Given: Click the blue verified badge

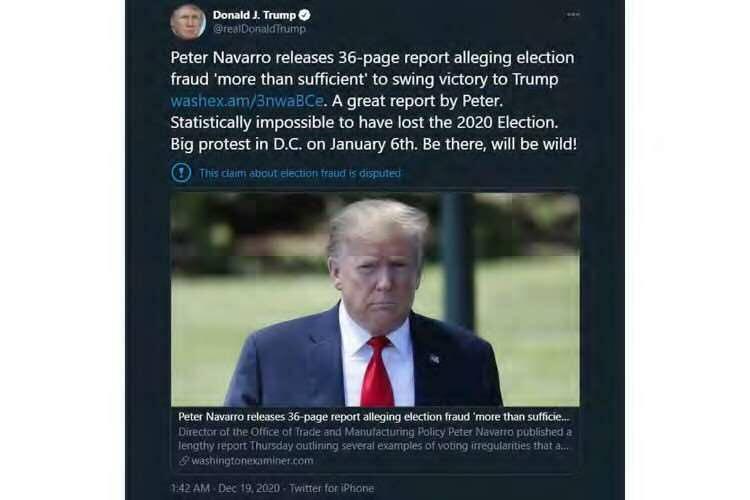Looking at the screenshot, I should (304, 15).
